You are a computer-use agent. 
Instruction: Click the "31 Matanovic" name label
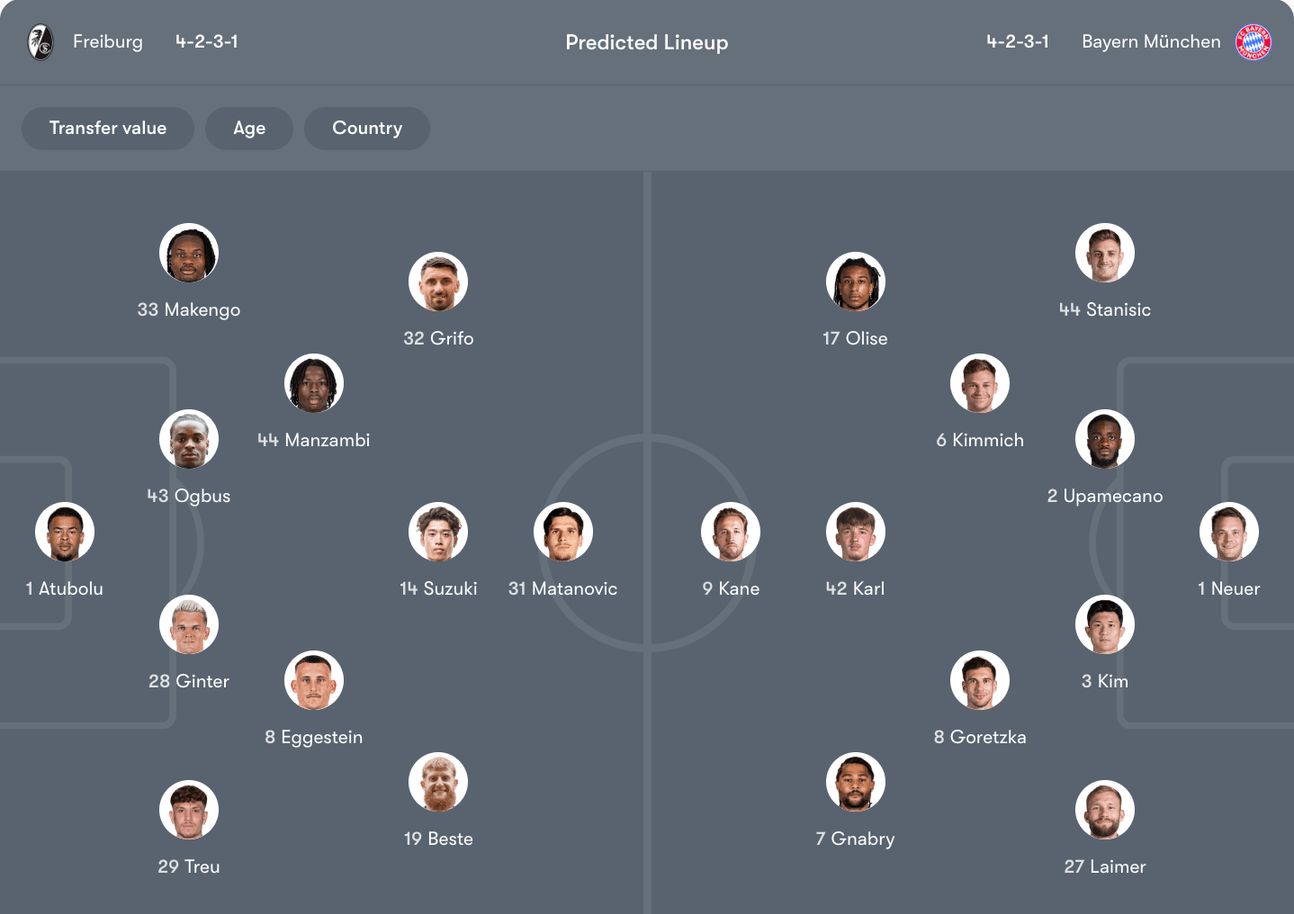click(563, 589)
